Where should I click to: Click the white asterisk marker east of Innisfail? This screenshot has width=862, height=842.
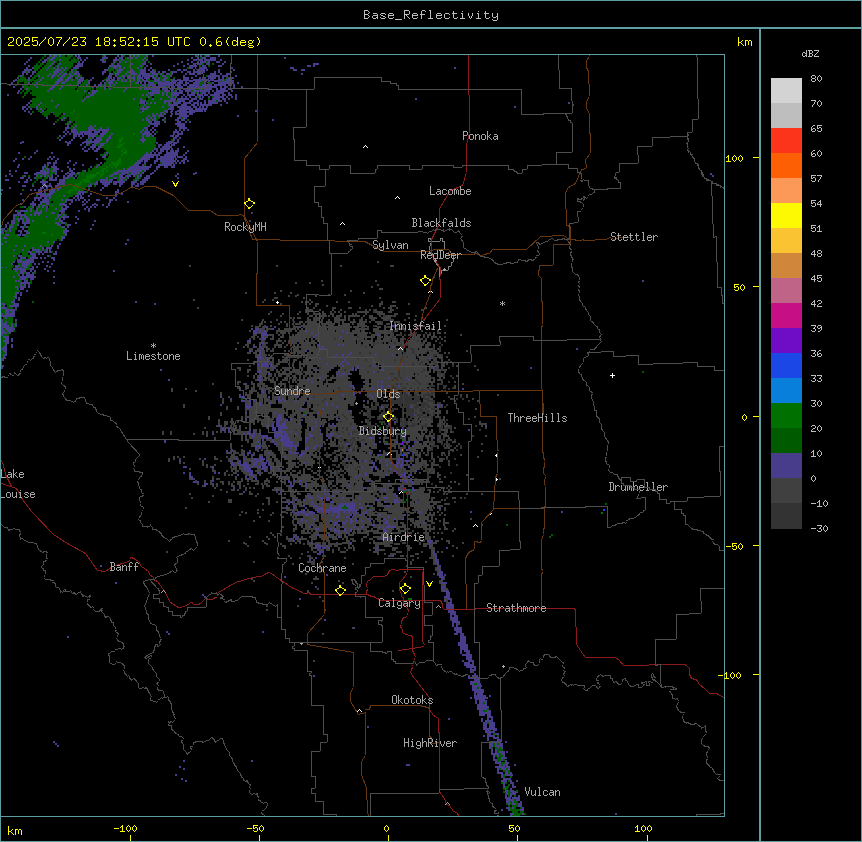502,304
